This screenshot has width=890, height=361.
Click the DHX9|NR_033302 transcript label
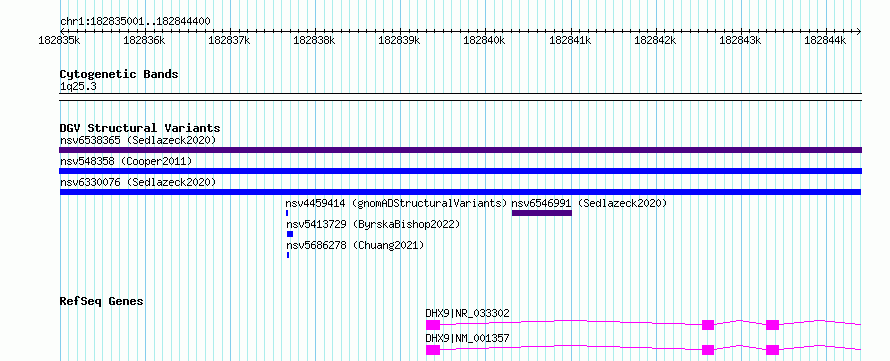(468, 313)
